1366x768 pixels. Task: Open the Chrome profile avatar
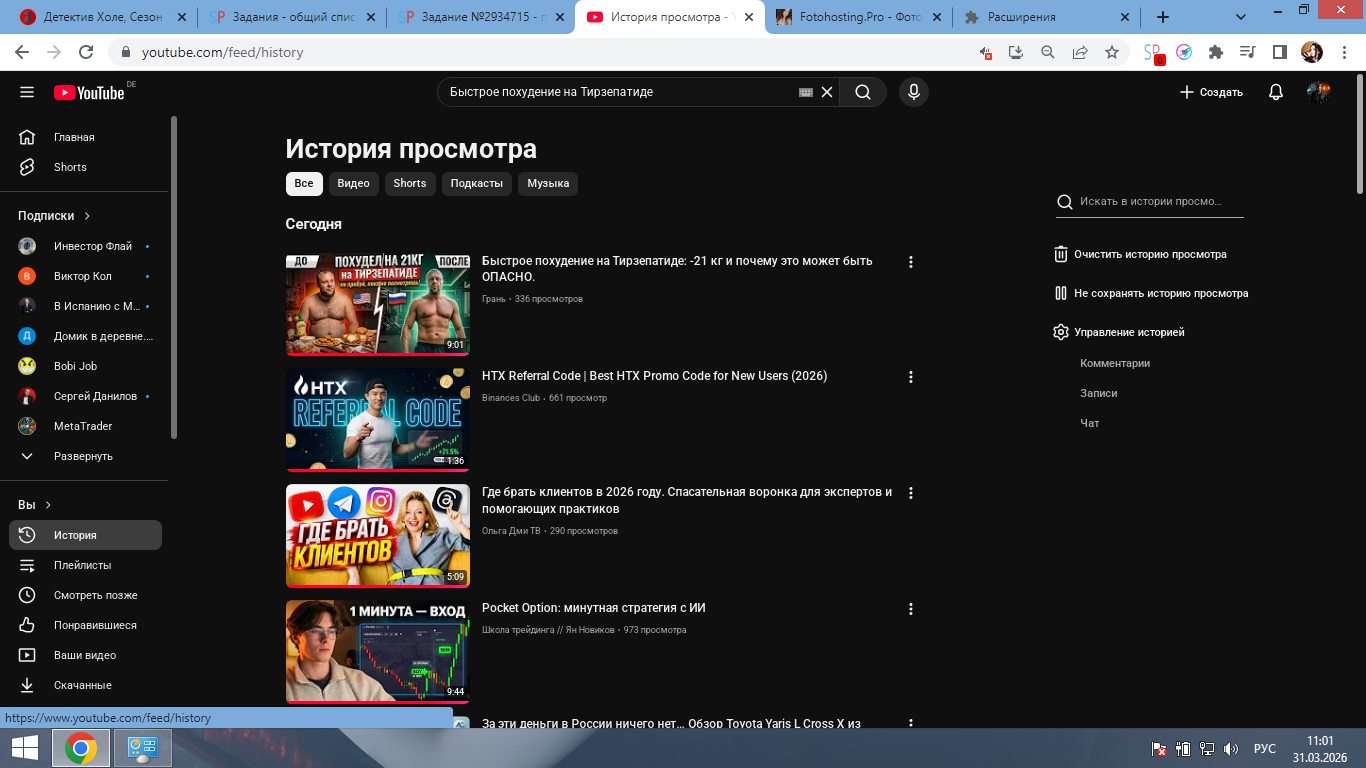coord(1311,52)
